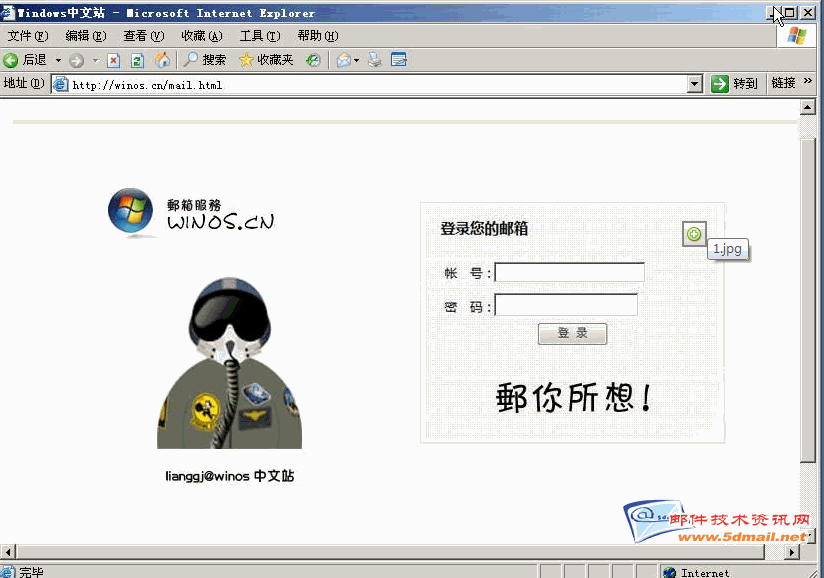Click the 帐号 account input field
This screenshot has height=578, width=824.
pyautogui.click(x=569, y=273)
